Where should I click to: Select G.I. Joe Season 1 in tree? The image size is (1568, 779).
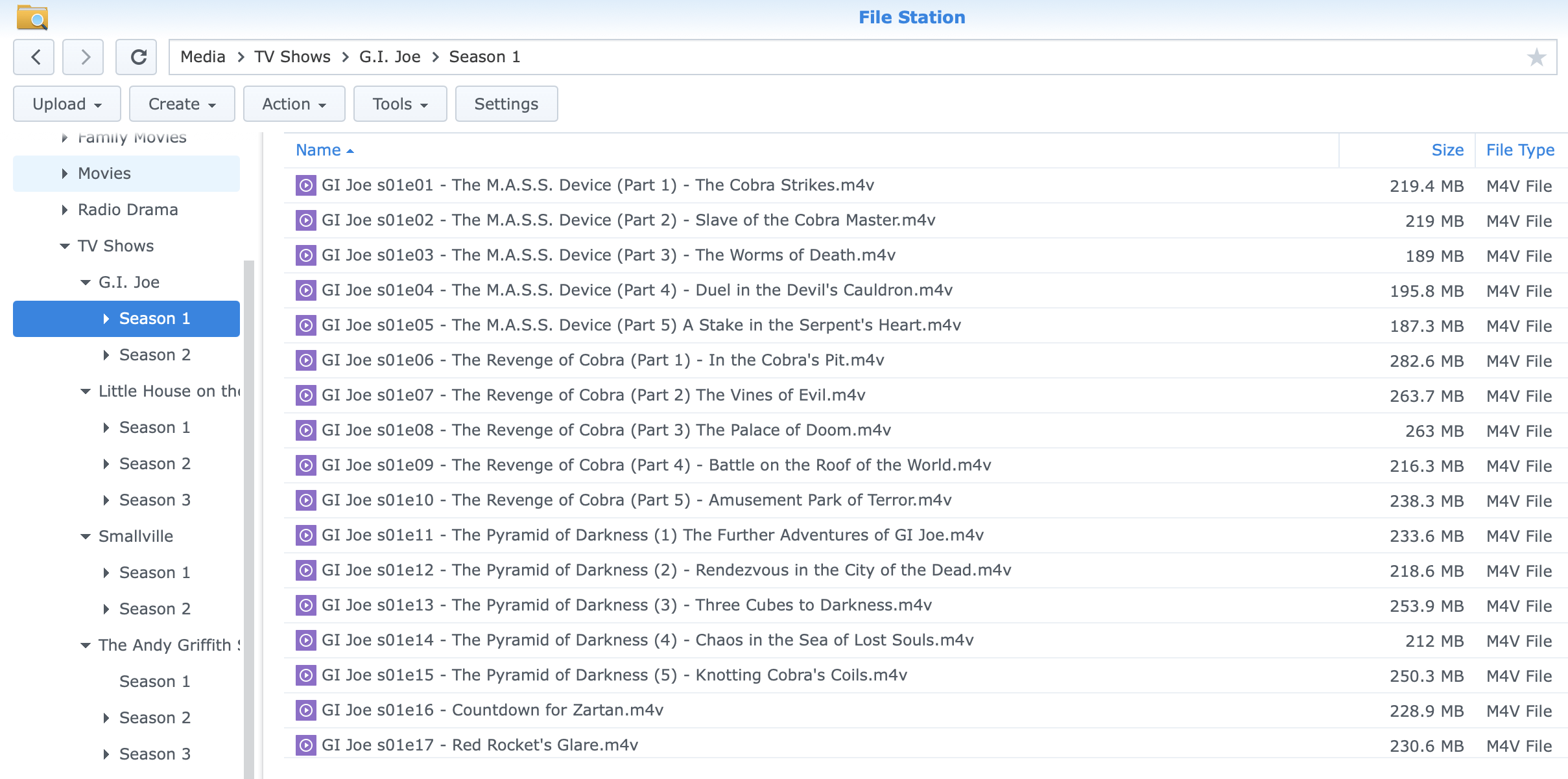[x=126, y=319]
